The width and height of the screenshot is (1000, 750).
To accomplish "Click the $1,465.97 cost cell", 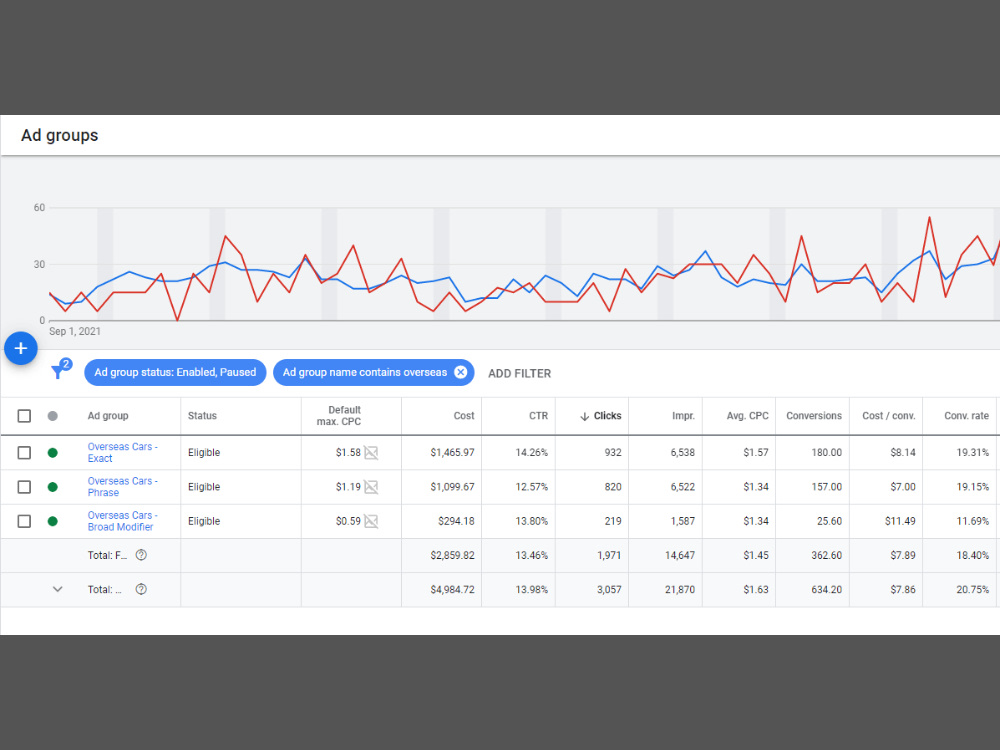I will pyautogui.click(x=452, y=453).
